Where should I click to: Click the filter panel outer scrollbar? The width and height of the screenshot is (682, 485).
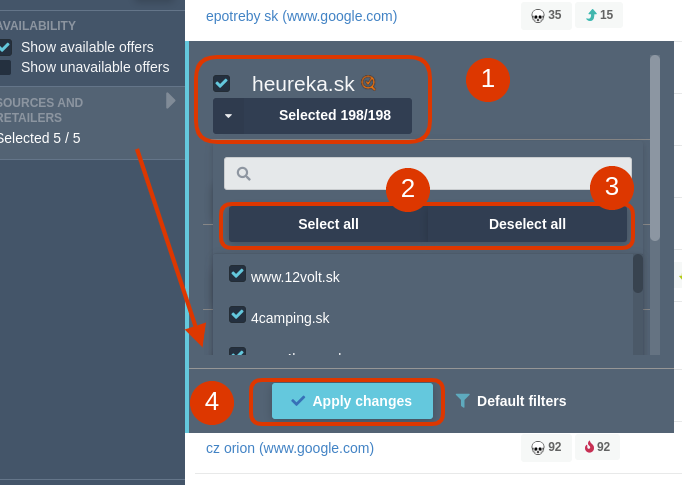pos(655,148)
